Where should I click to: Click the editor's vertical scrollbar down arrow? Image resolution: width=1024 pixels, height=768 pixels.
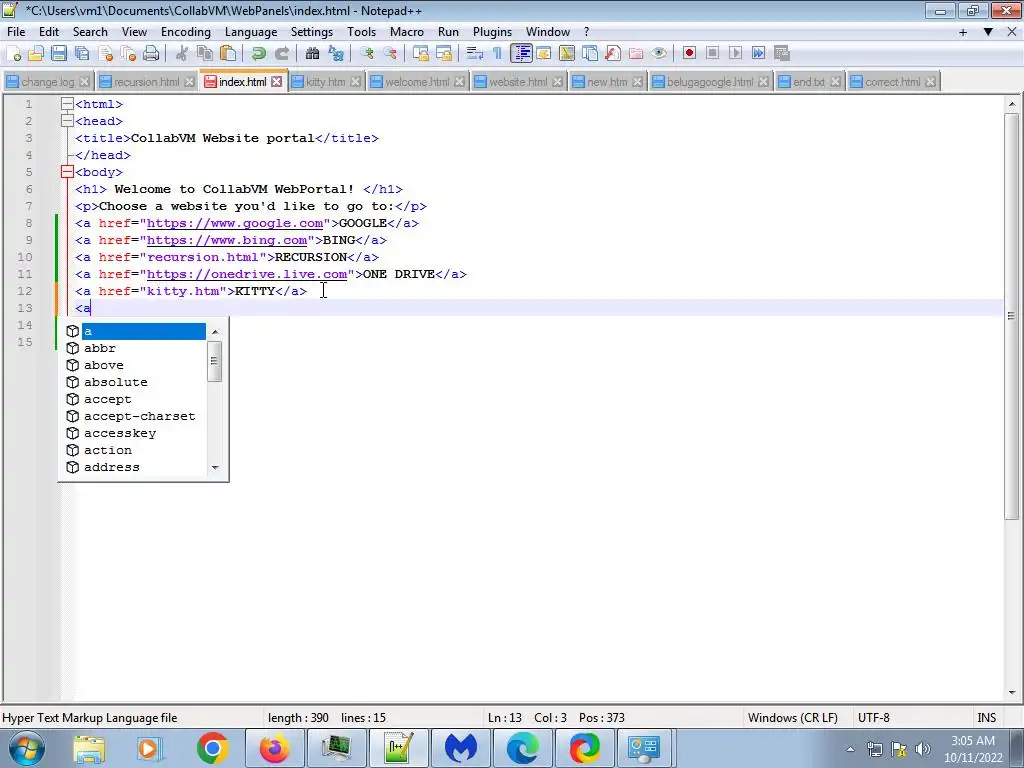[x=1012, y=693]
